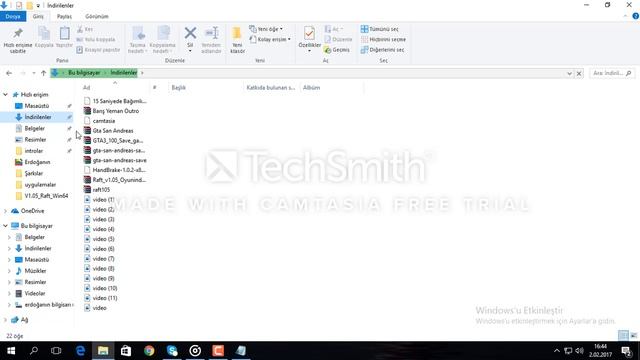Select V1.05_Raft_Win64 folder in sidebar
Viewport: 640px width, 360px height.
tap(46, 196)
